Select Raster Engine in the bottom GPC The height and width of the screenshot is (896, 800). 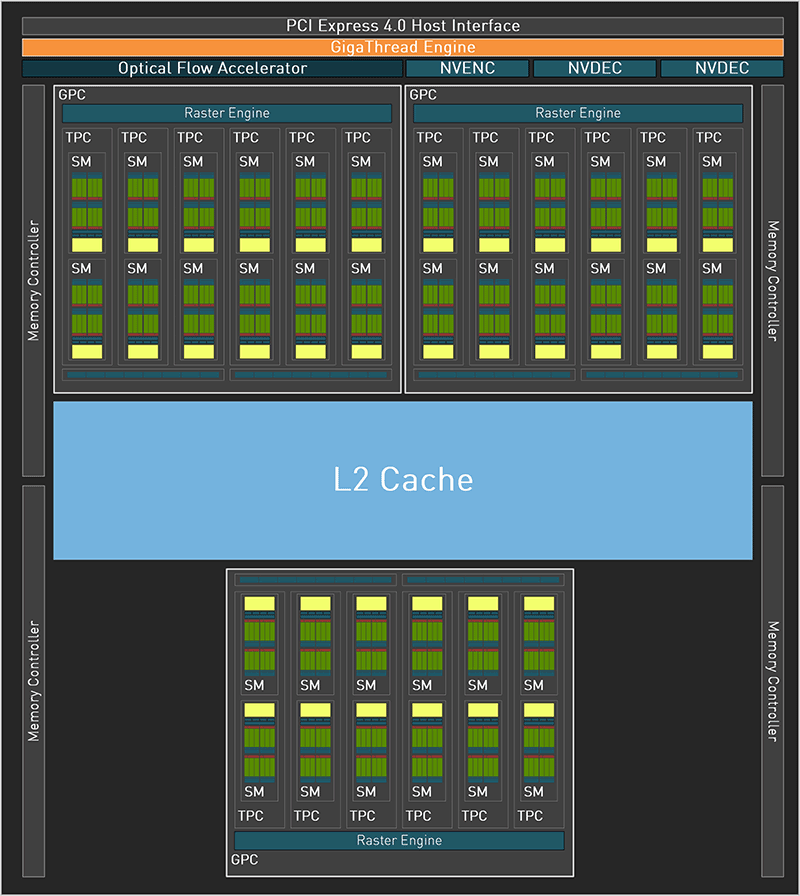coord(399,840)
